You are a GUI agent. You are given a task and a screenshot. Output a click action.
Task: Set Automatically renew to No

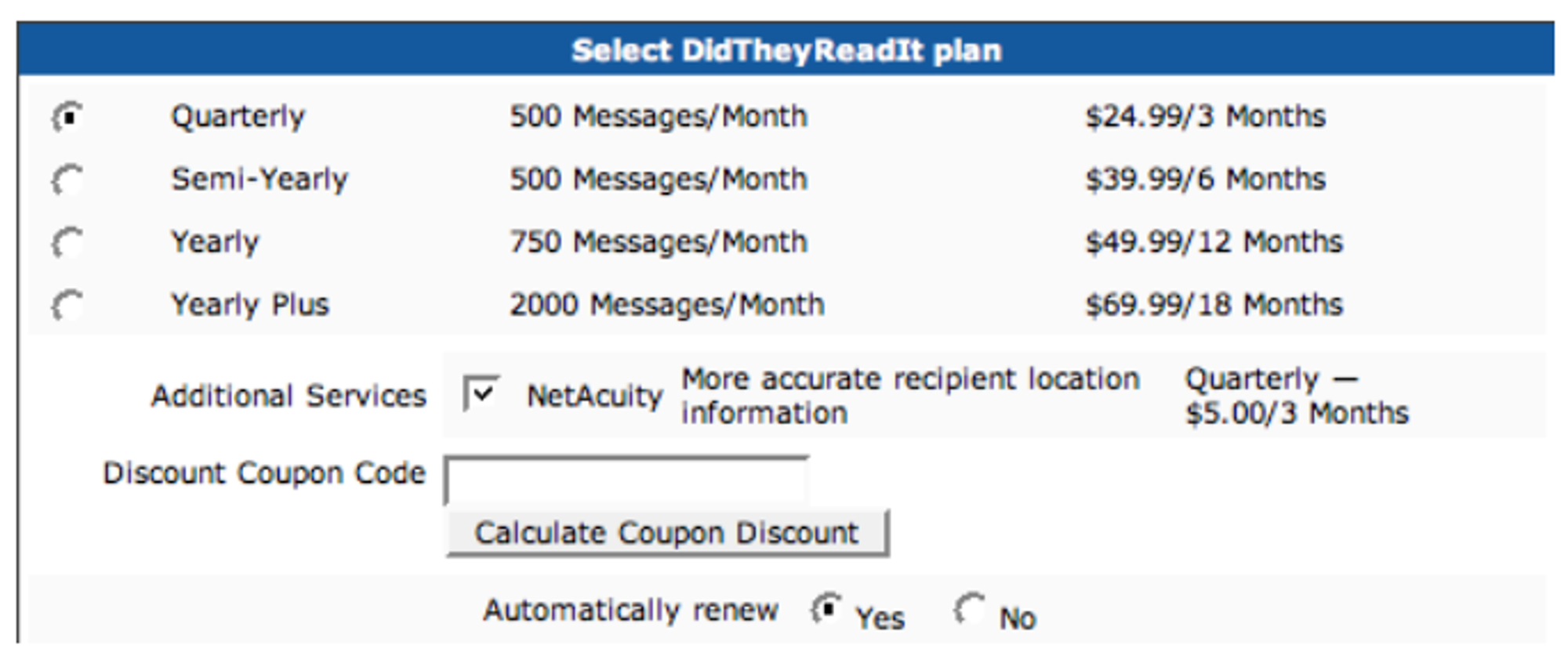pos(970,610)
